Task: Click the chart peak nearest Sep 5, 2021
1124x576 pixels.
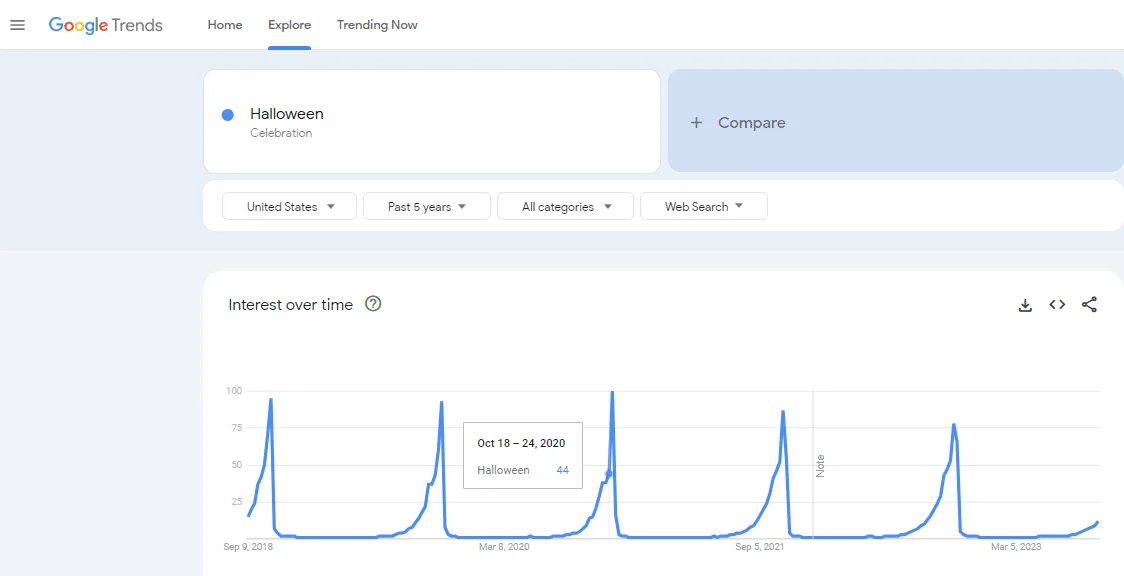Action: tap(783, 411)
